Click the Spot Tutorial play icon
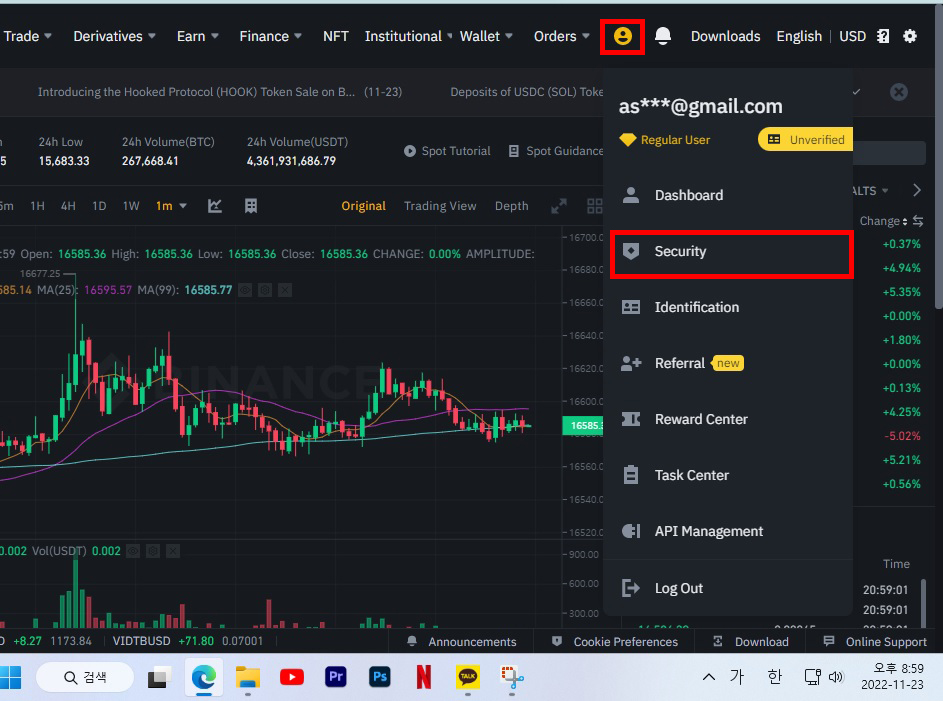This screenshot has width=943, height=701. [x=410, y=151]
